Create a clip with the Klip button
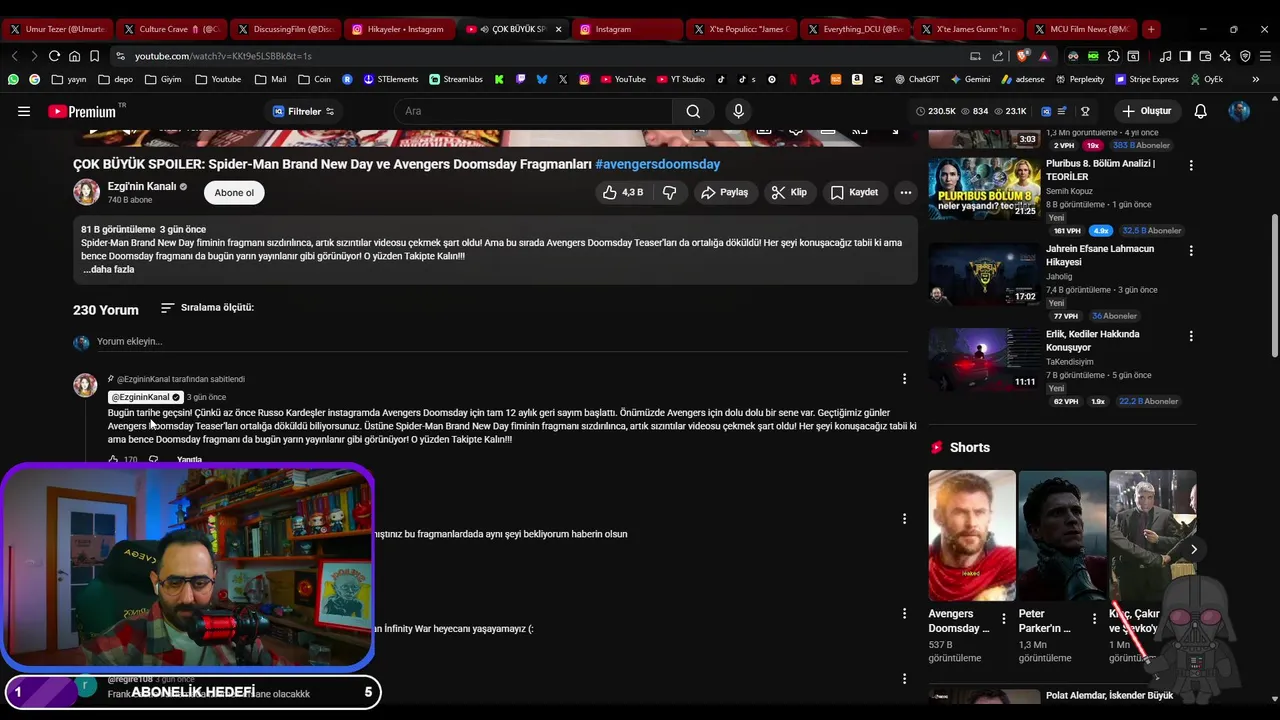 click(789, 192)
